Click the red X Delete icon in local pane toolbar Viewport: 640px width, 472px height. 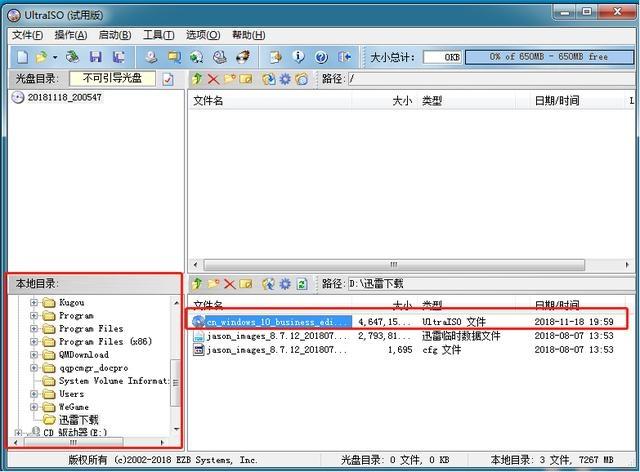[229, 284]
